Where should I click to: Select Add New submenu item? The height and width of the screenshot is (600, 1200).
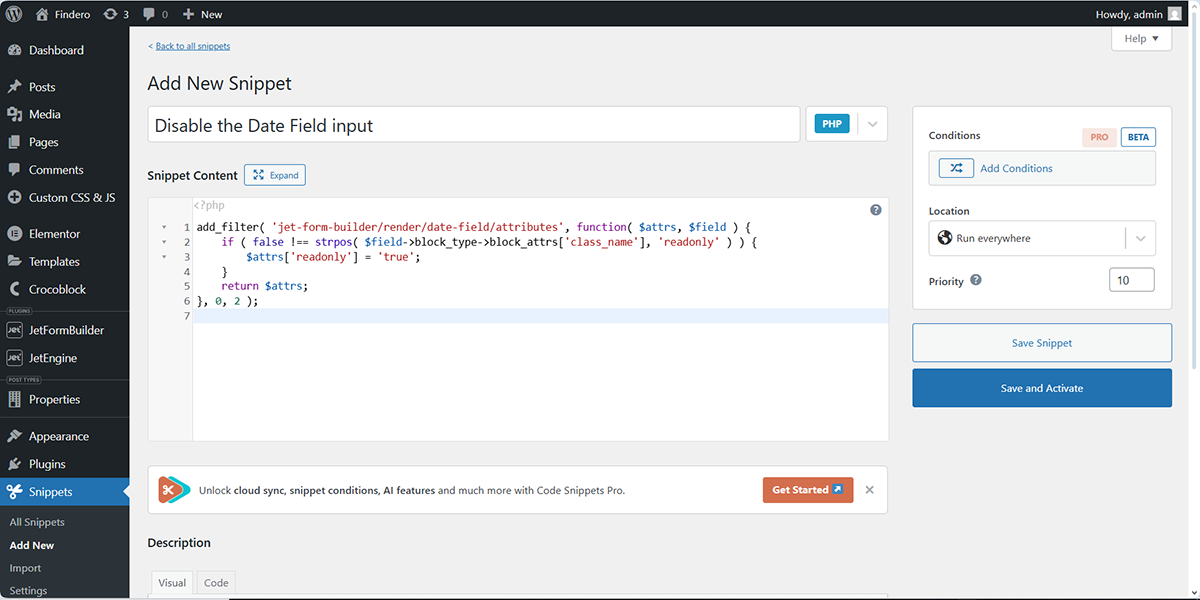tap(32, 545)
